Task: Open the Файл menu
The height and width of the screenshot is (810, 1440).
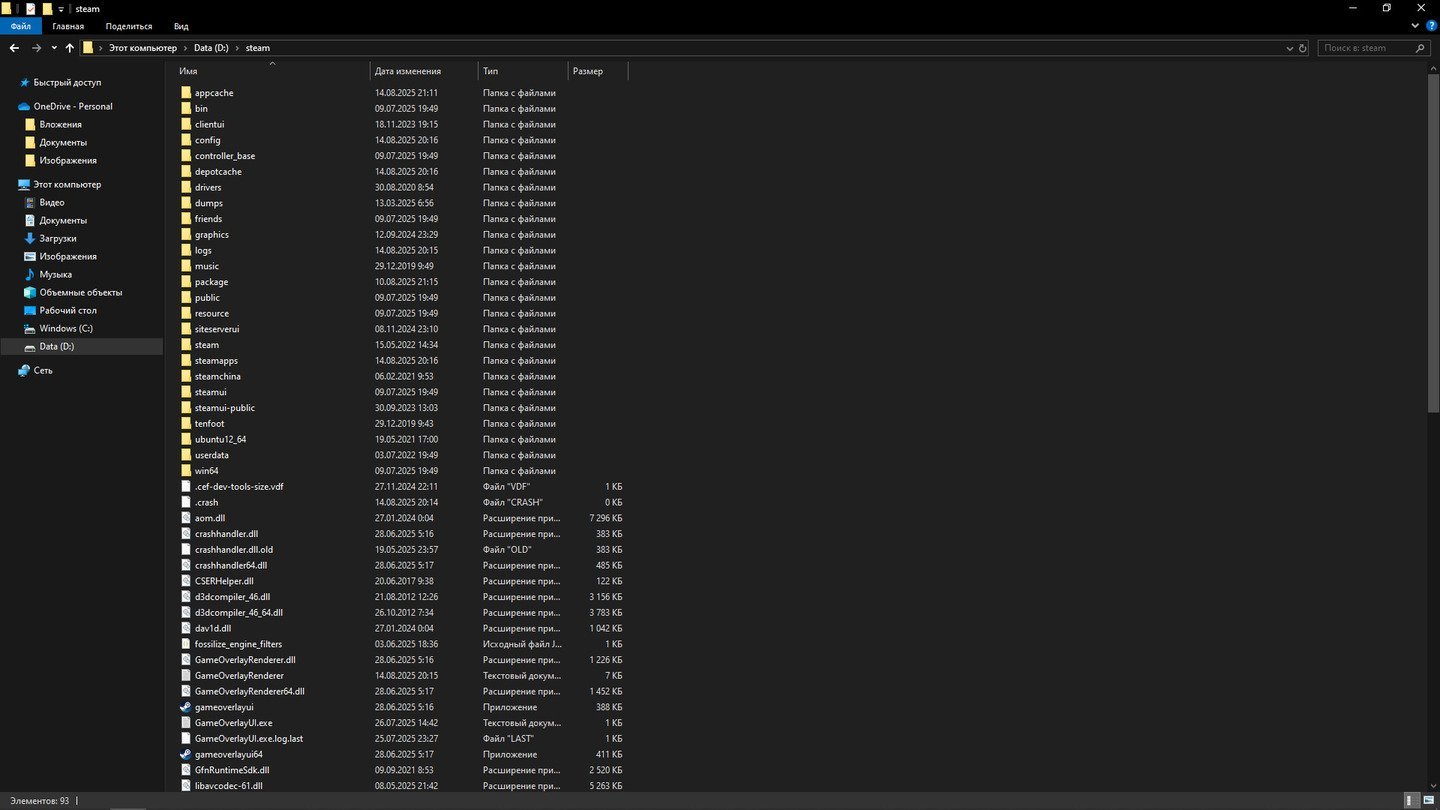Action: (21, 26)
